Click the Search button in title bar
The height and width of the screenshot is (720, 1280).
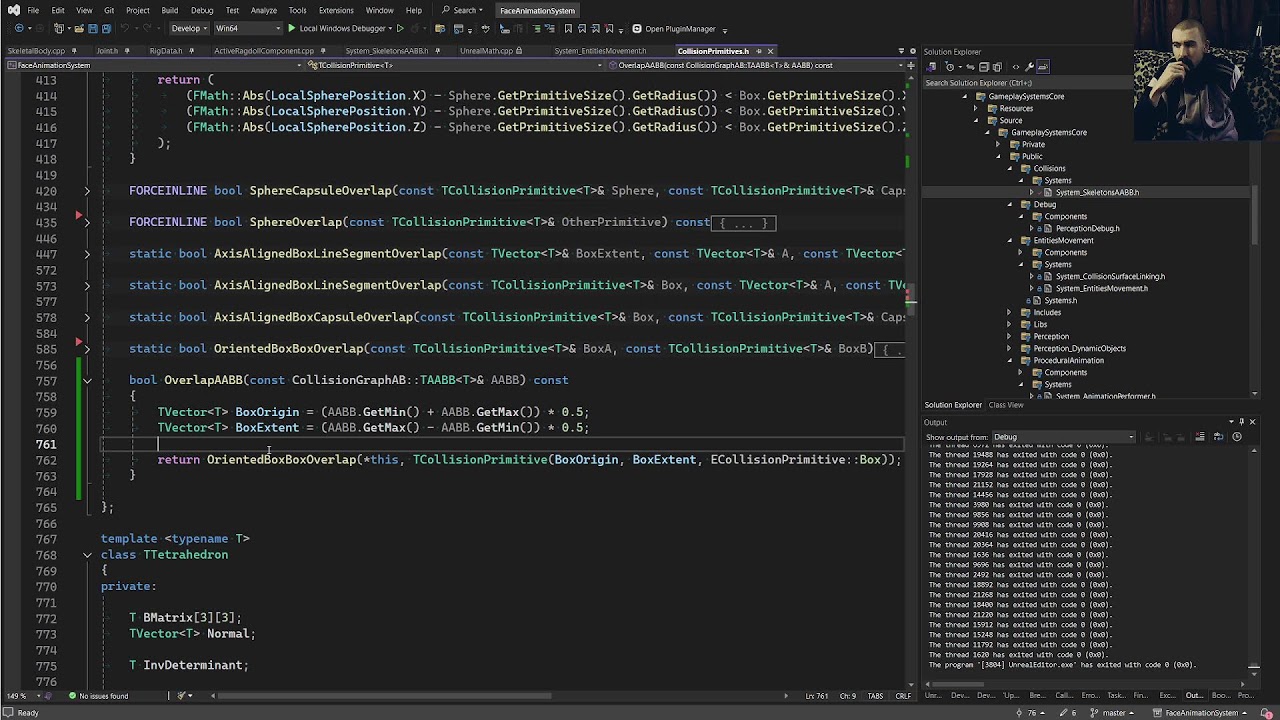(x=464, y=10)
